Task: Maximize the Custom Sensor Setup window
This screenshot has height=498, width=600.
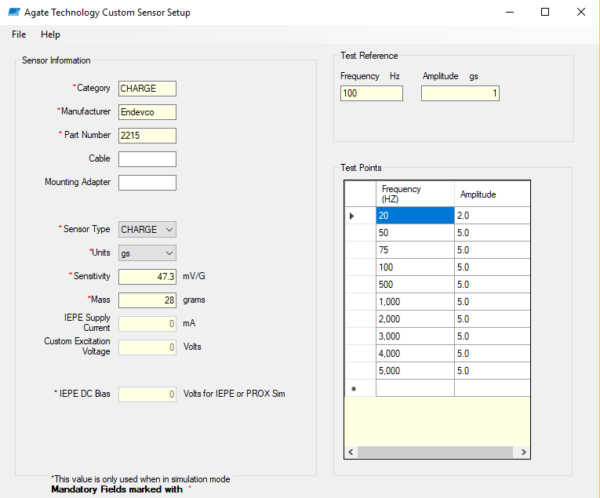Action: click(x=545, y=12)
